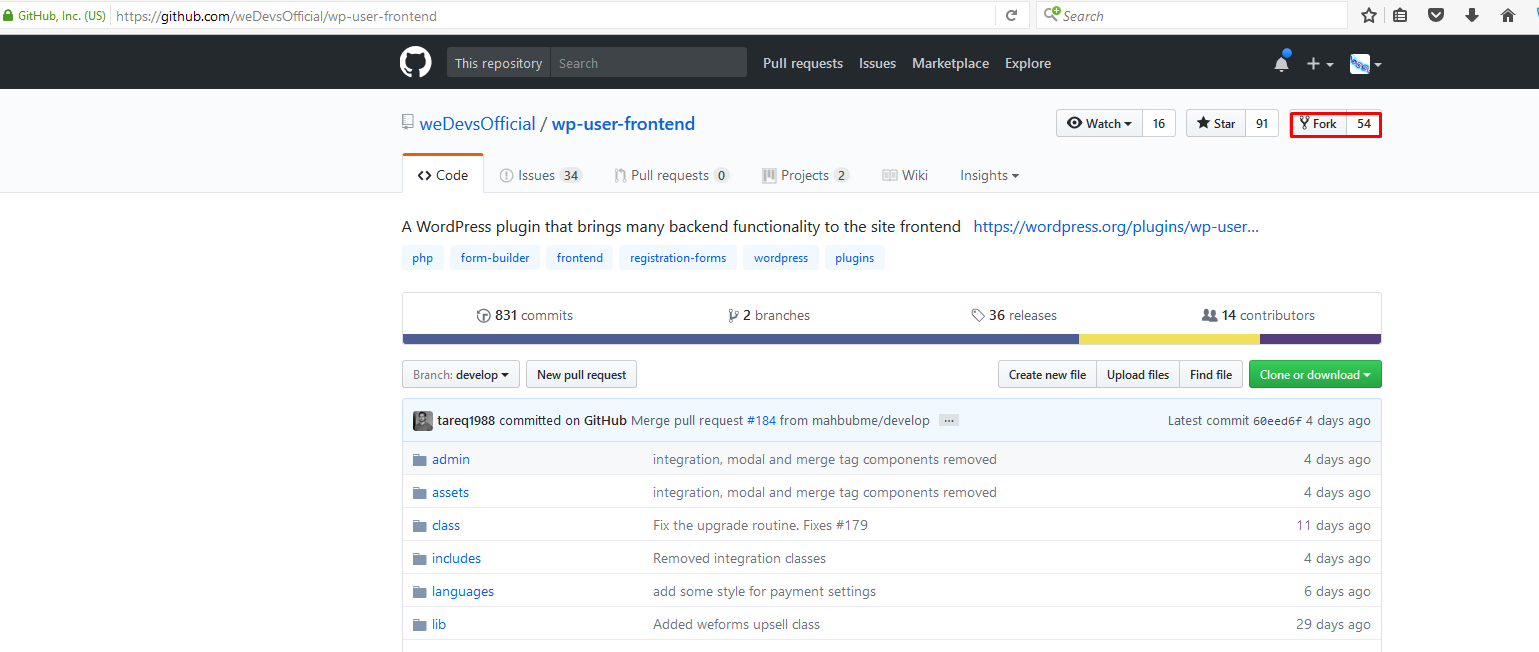Bookmark this page with the star icon
The image size is (1539, 652).
click(1369, 16)
